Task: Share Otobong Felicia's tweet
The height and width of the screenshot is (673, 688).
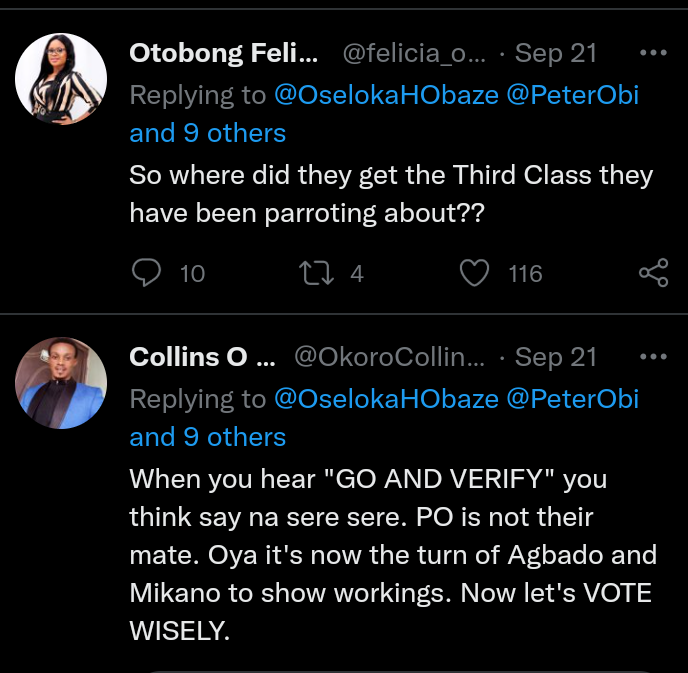Action: click(x=653, y=273)
